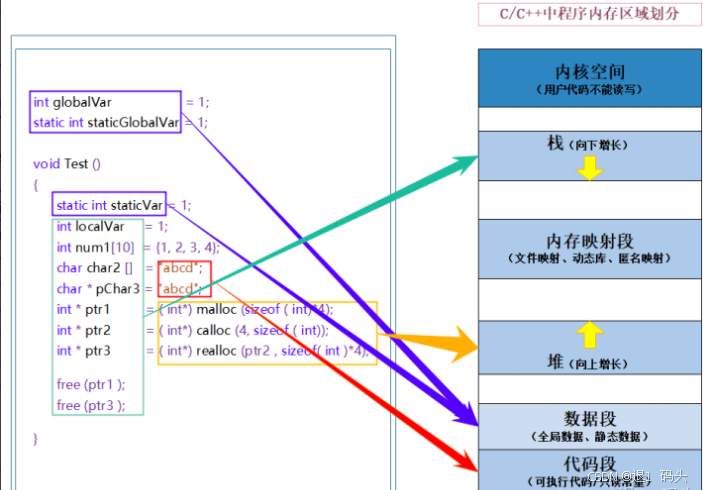703x490 pixels.
Task: Select the "abcd" string on the pChar3 line
Action: click(181, 288)
